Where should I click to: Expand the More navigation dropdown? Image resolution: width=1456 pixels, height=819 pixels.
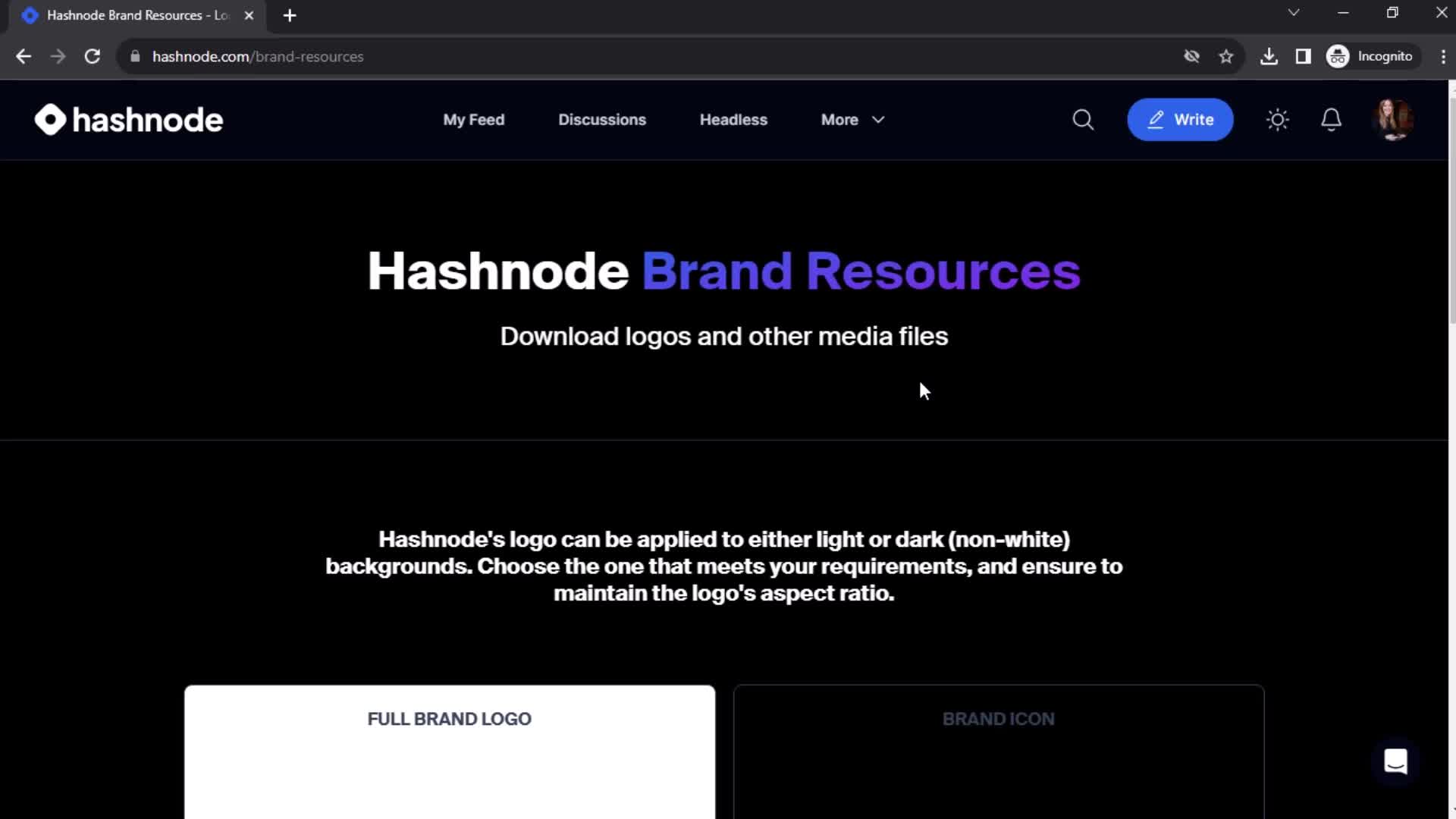click(x=852, y=119)
